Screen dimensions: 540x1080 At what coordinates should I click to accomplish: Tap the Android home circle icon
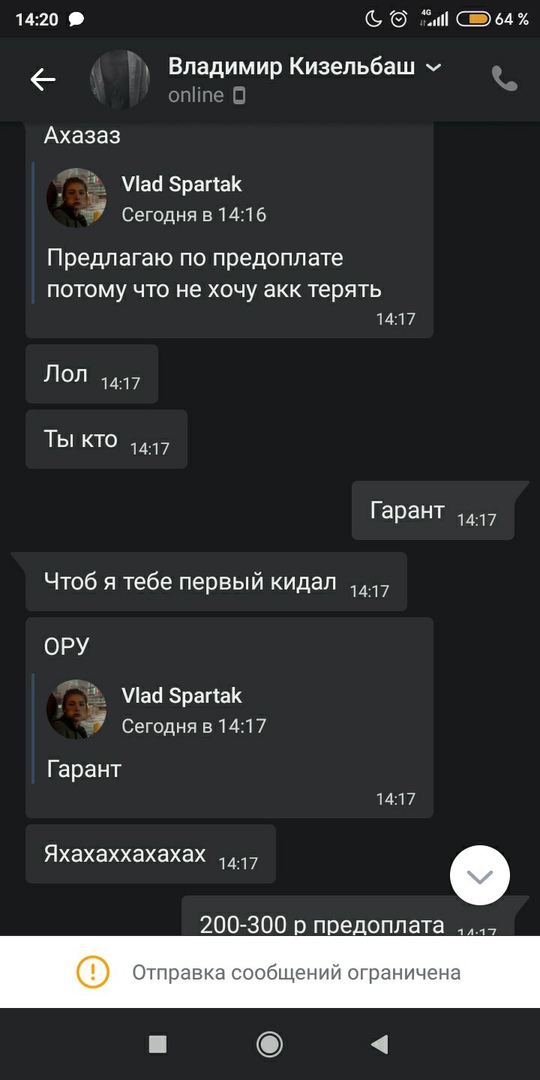[269, 1044]
